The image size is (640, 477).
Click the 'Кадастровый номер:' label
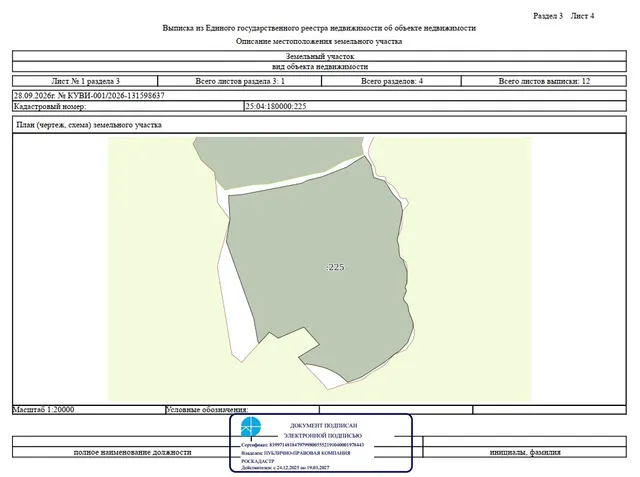[50, 106]
